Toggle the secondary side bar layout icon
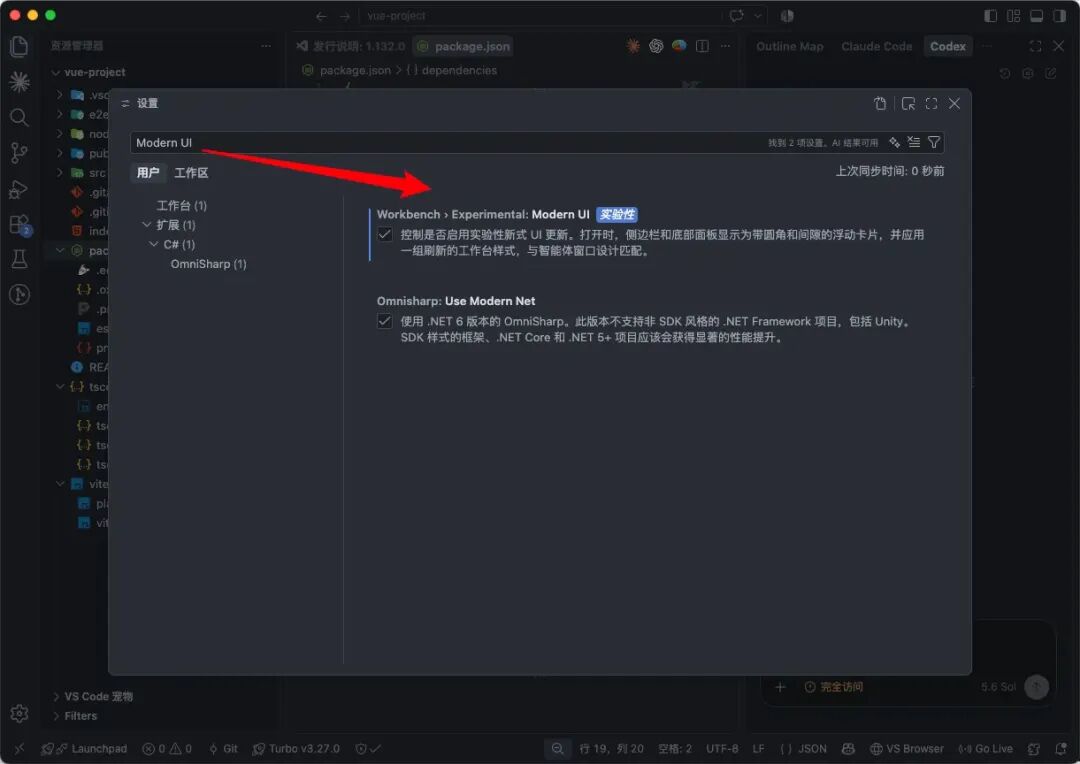The image size is (1080, 764). 1059,16
